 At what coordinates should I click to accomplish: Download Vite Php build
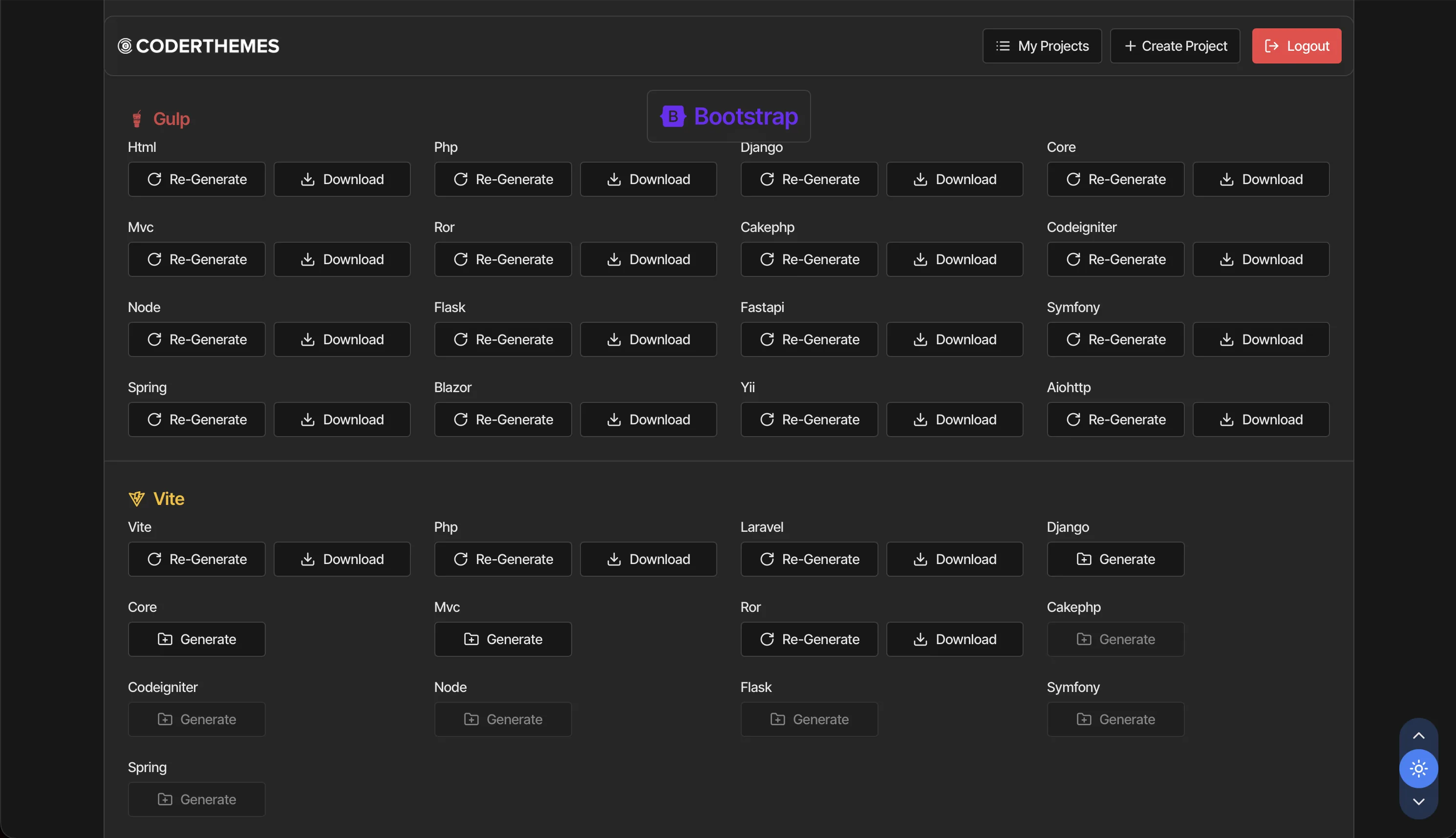click(x=648, y=559)
